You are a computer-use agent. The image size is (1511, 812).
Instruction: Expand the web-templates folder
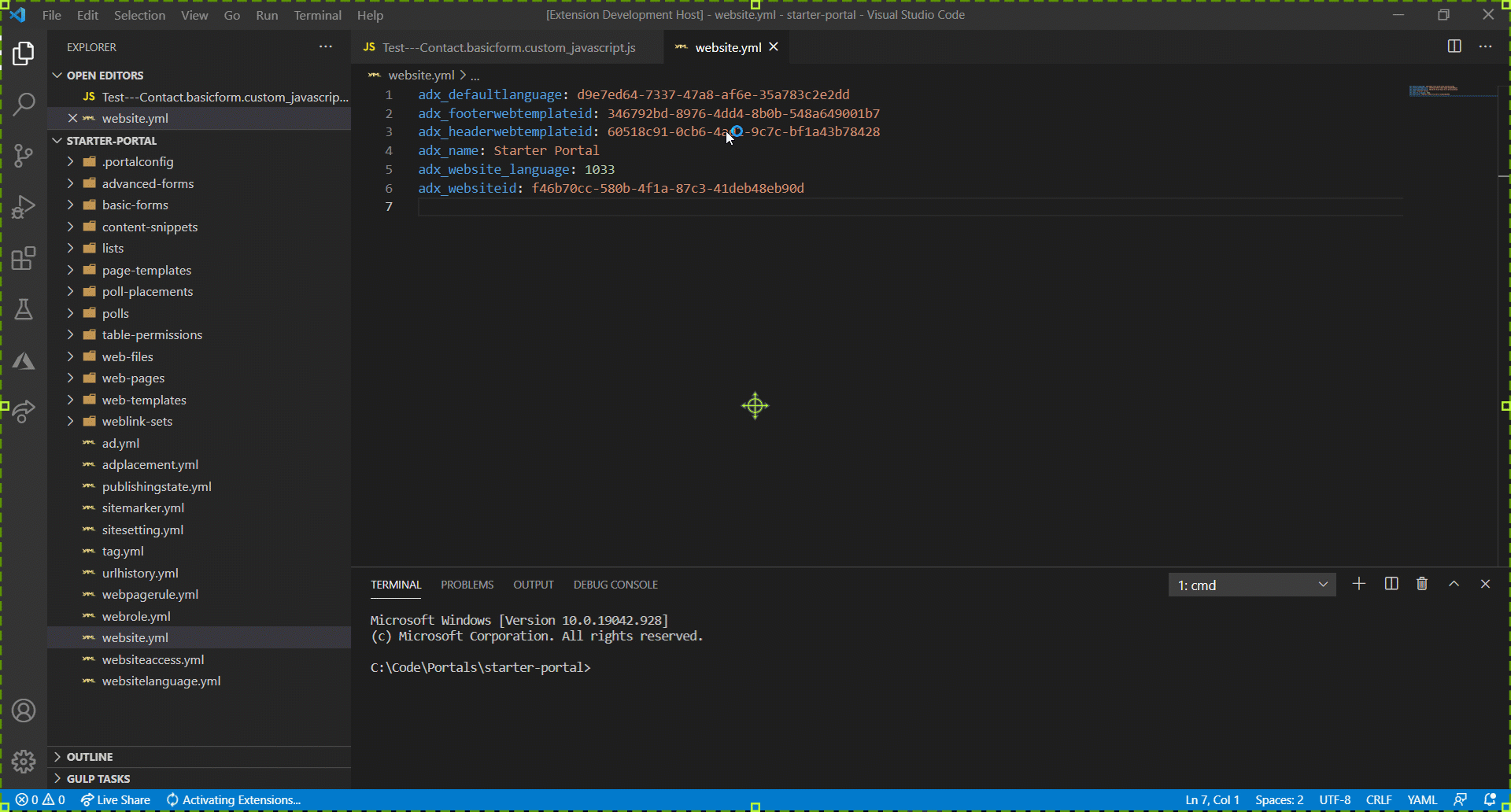tap(199, 400)
